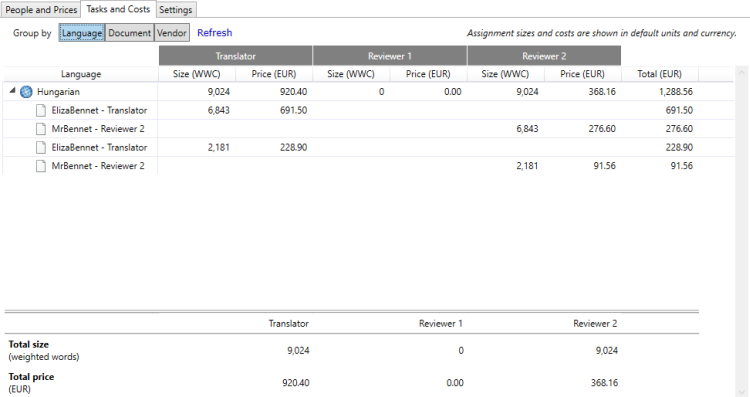Click document icon of MrBennet row with 91.56
The image size is (750, 397).
41,166
